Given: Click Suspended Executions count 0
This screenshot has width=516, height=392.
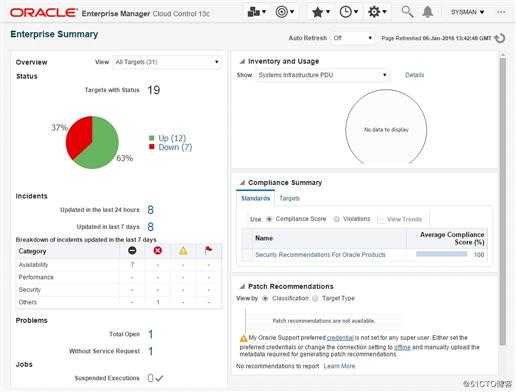Looking at the screenshot, I should 150,378.
